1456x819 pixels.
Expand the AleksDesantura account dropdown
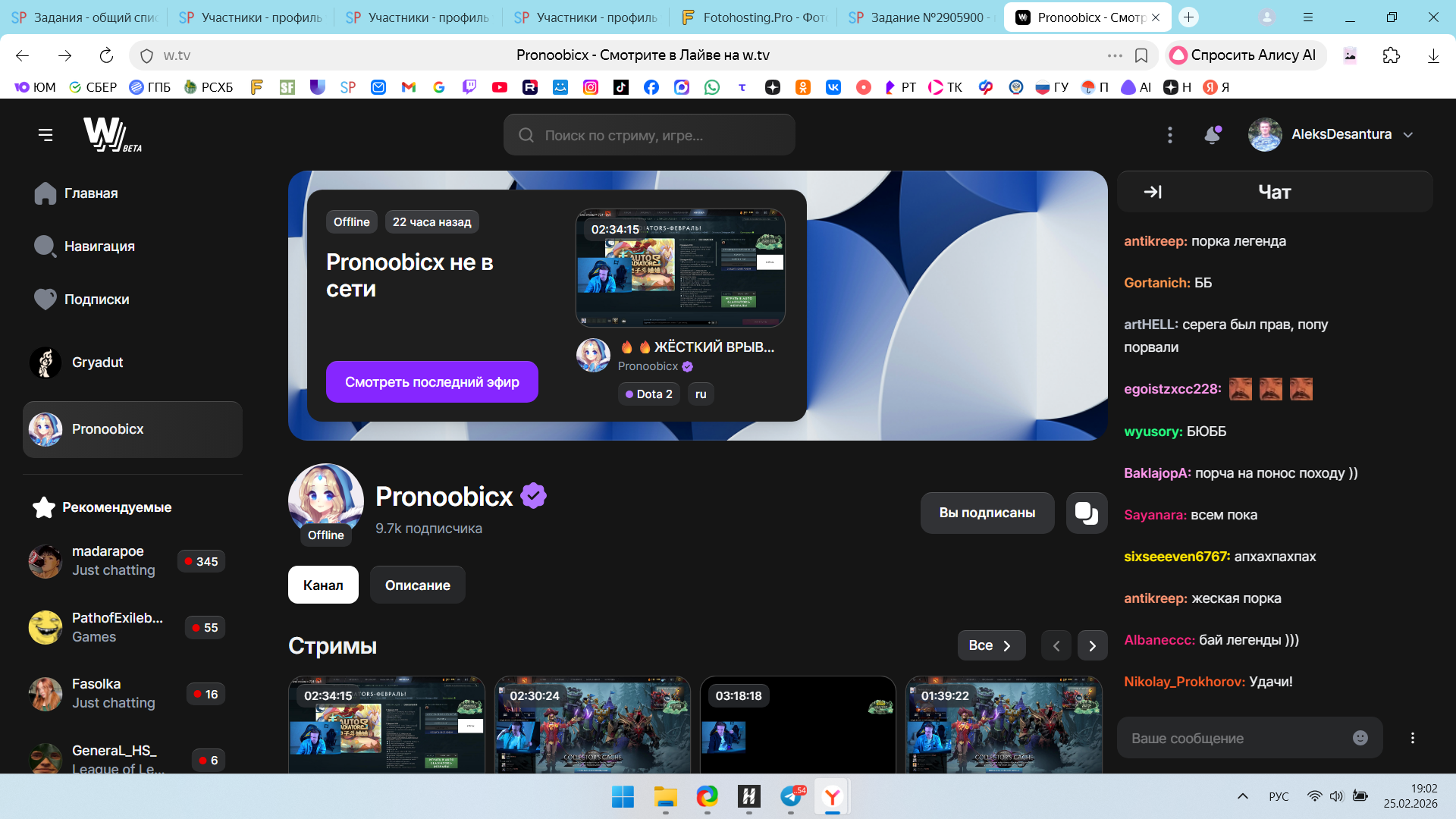click(x=1408, y=135)
